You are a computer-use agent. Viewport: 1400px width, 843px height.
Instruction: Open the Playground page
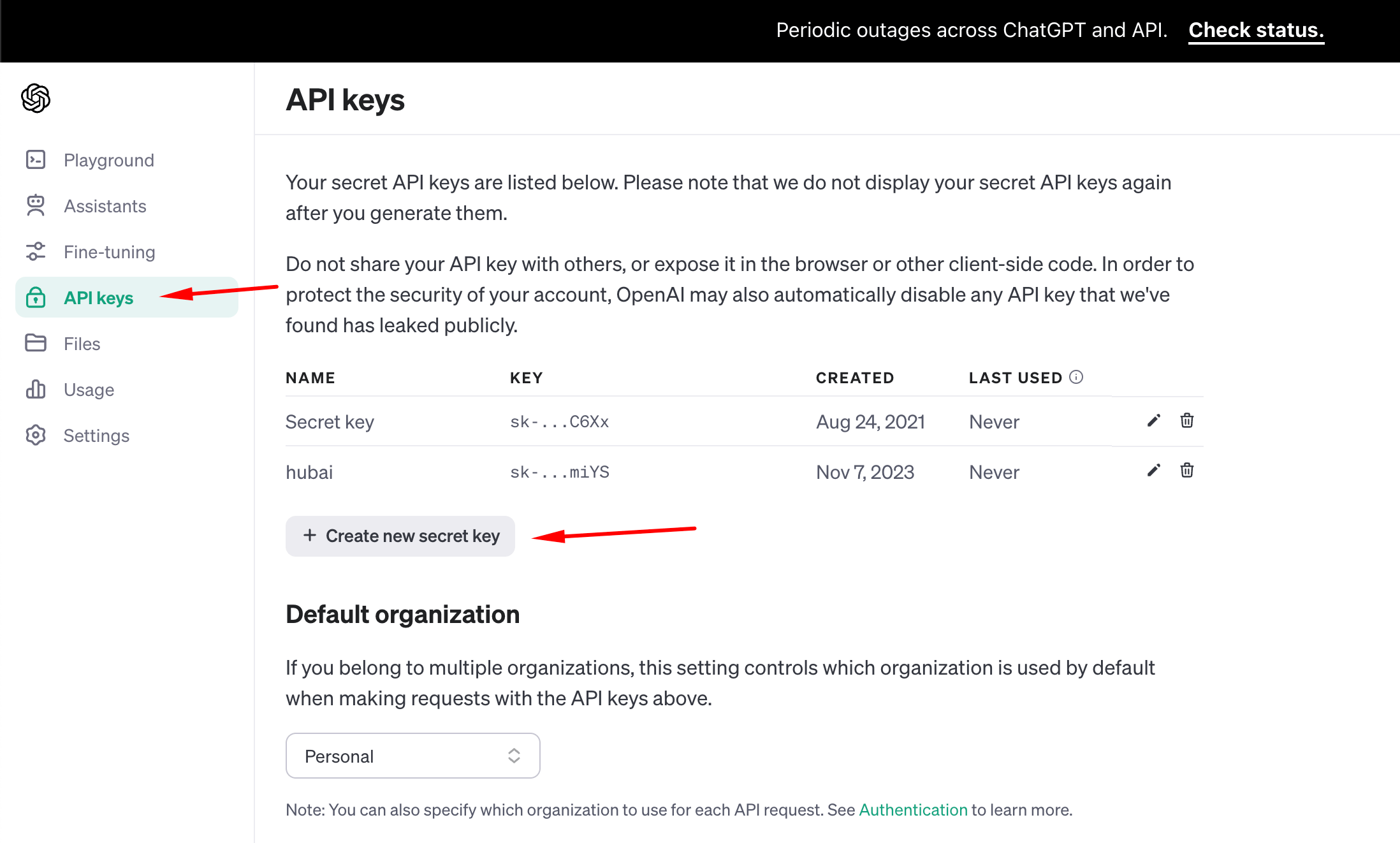coord(109,159)
